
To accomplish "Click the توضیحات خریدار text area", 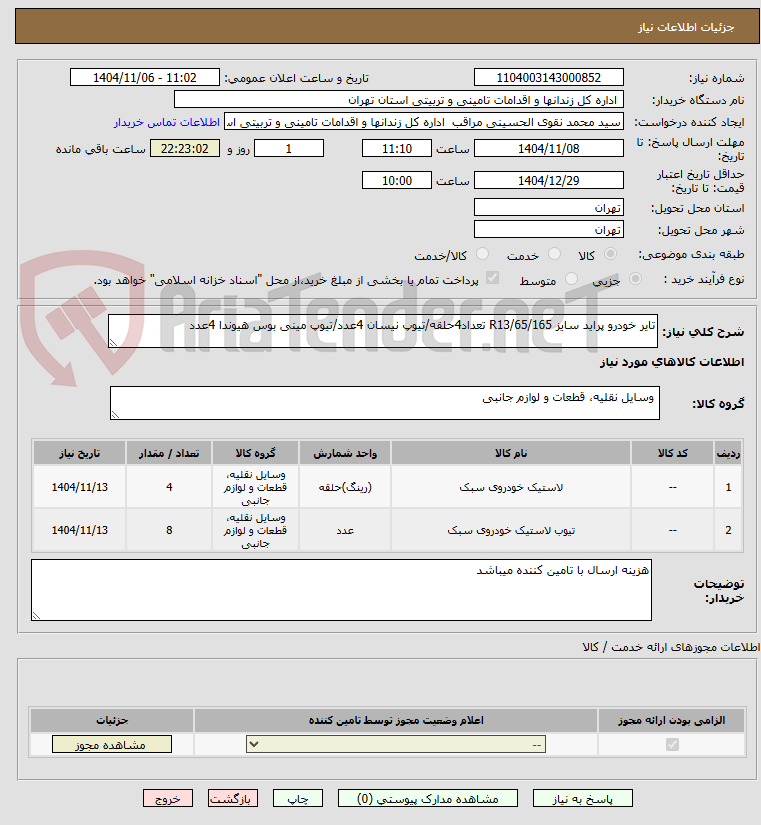I will [341, 590].
